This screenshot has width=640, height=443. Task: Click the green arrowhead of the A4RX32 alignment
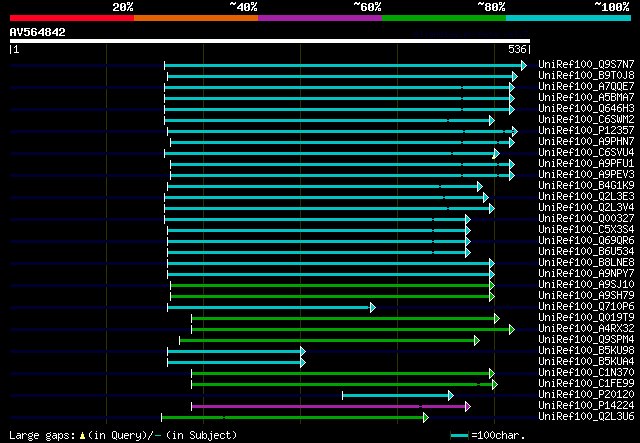click(x=512, y=329)
